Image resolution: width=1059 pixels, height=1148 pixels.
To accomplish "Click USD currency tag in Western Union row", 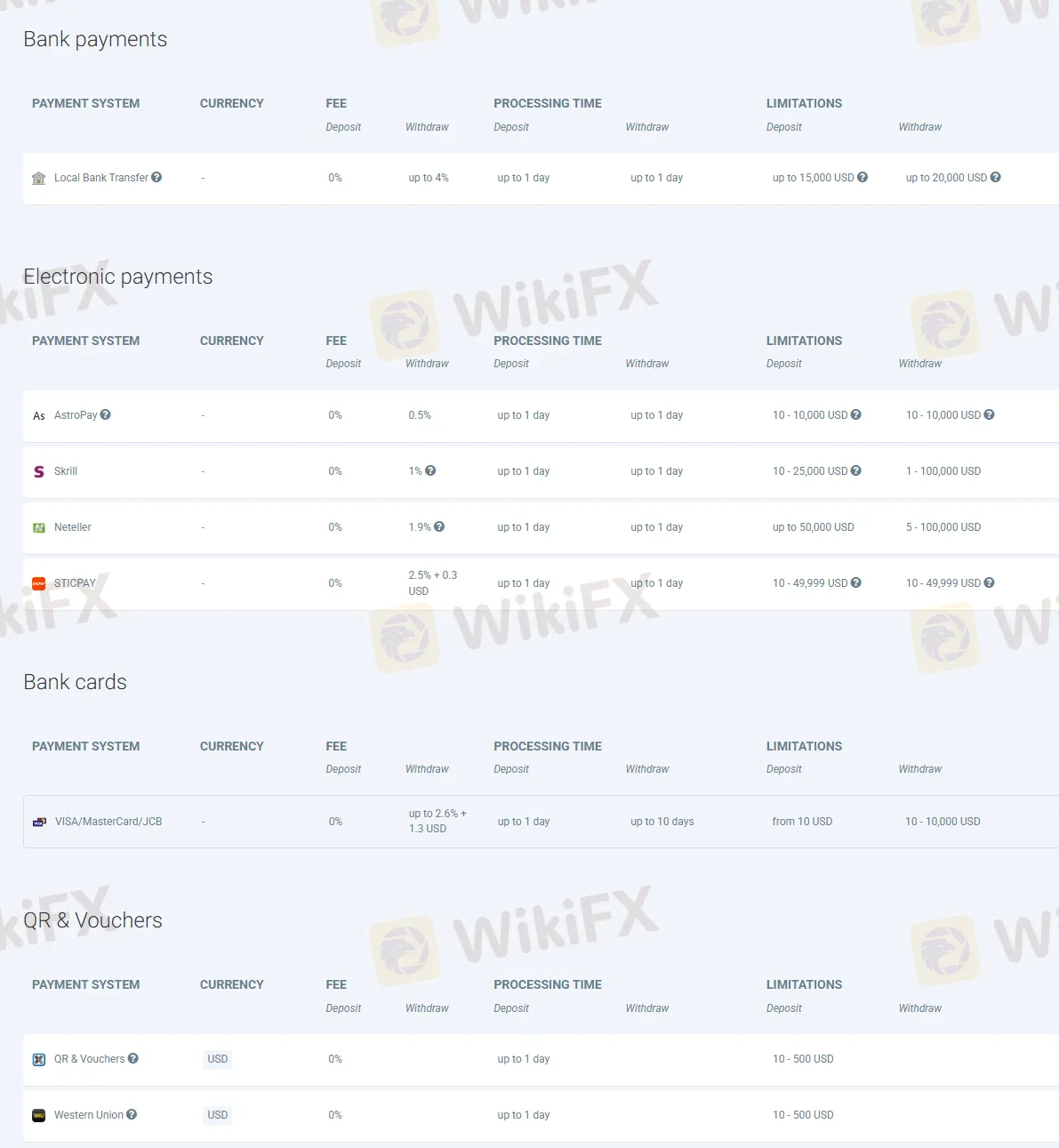I will click(x=218, y=1115).
